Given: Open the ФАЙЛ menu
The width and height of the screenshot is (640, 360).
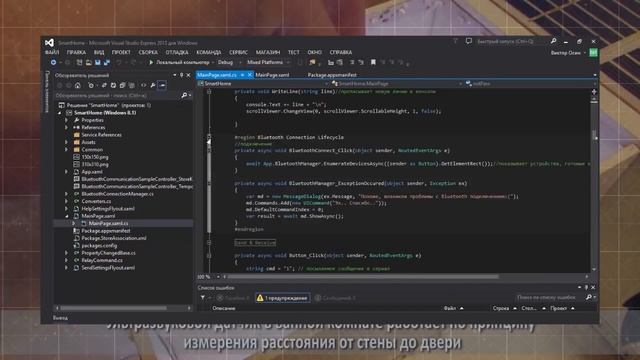Looking at the screenshot, I should [52, 52].
